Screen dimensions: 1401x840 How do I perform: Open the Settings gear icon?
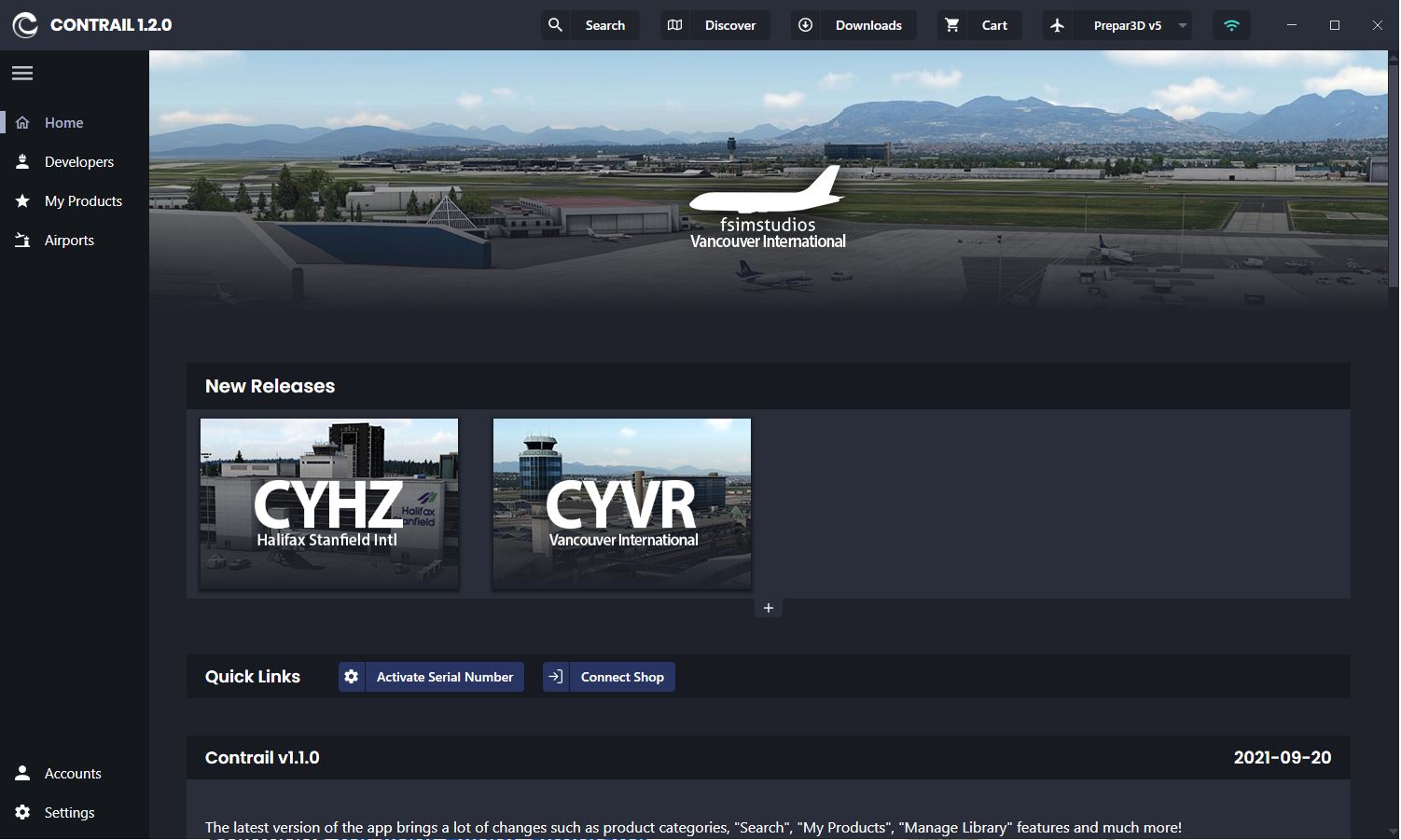pyautogui.click(x=21, y=812)
